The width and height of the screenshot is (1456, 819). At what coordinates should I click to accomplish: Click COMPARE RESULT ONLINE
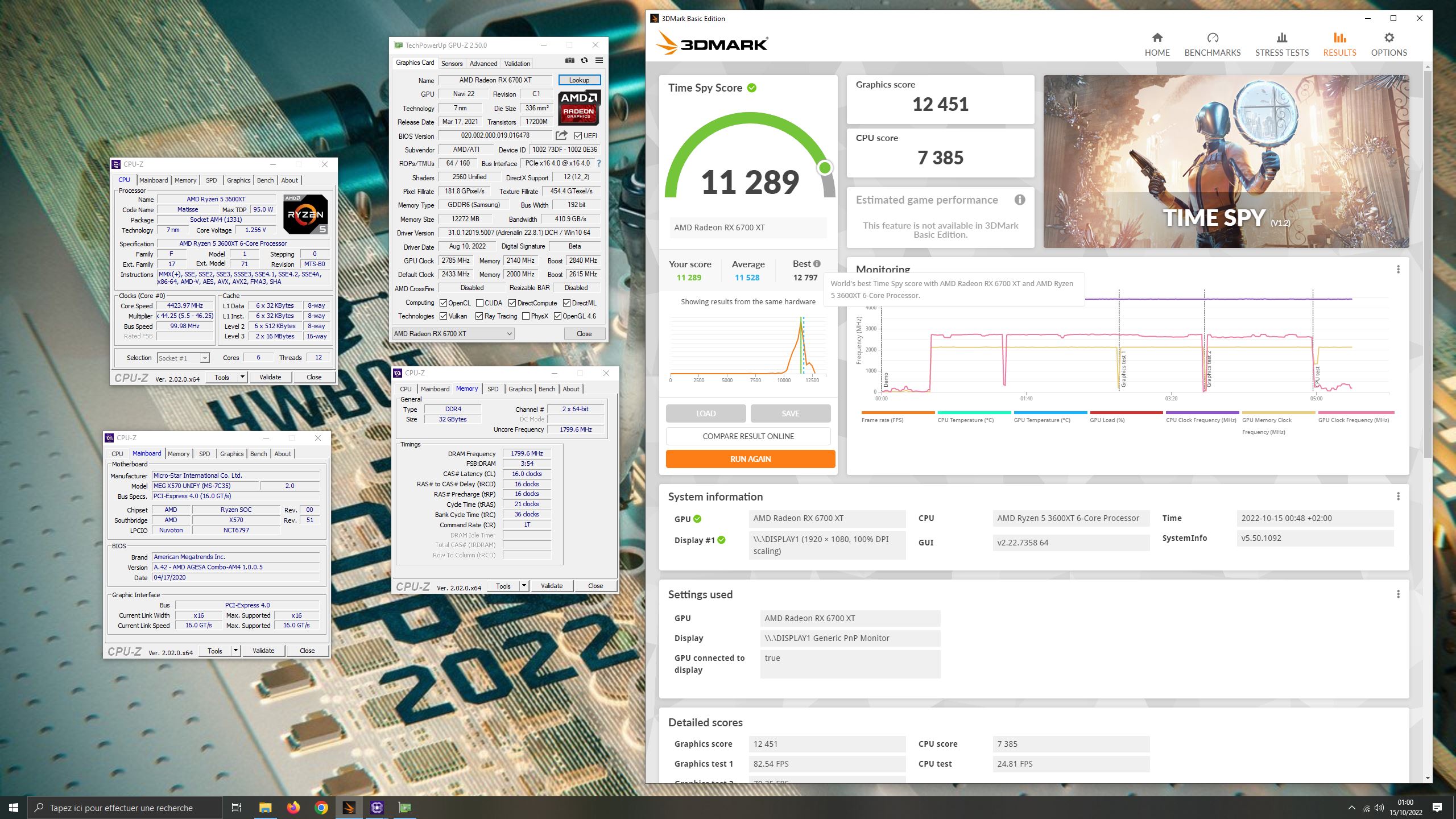pos(748,436)
